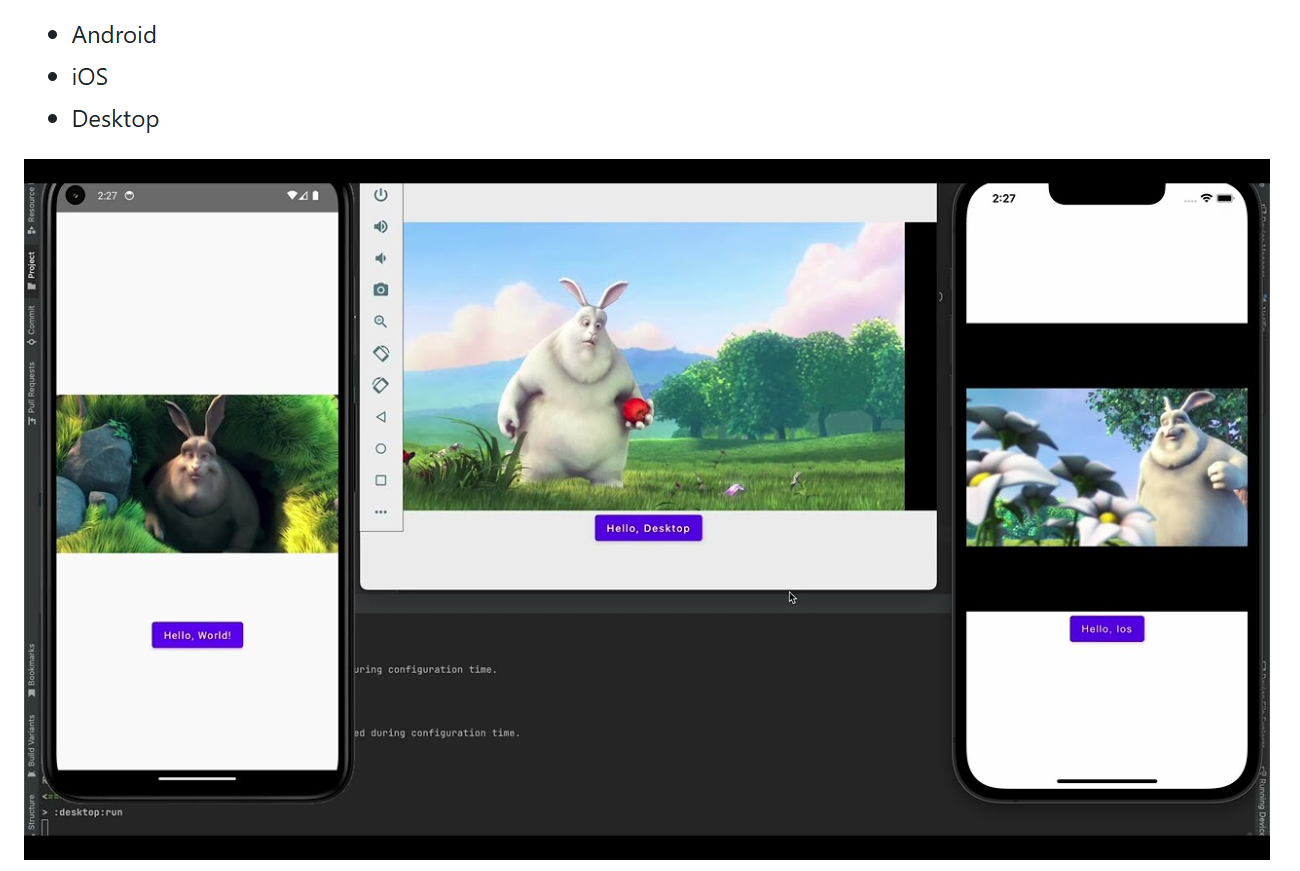Click the "Hello, World!" button
The width and height of the screenshot is (1300, 871).
(x=197, y=634)
